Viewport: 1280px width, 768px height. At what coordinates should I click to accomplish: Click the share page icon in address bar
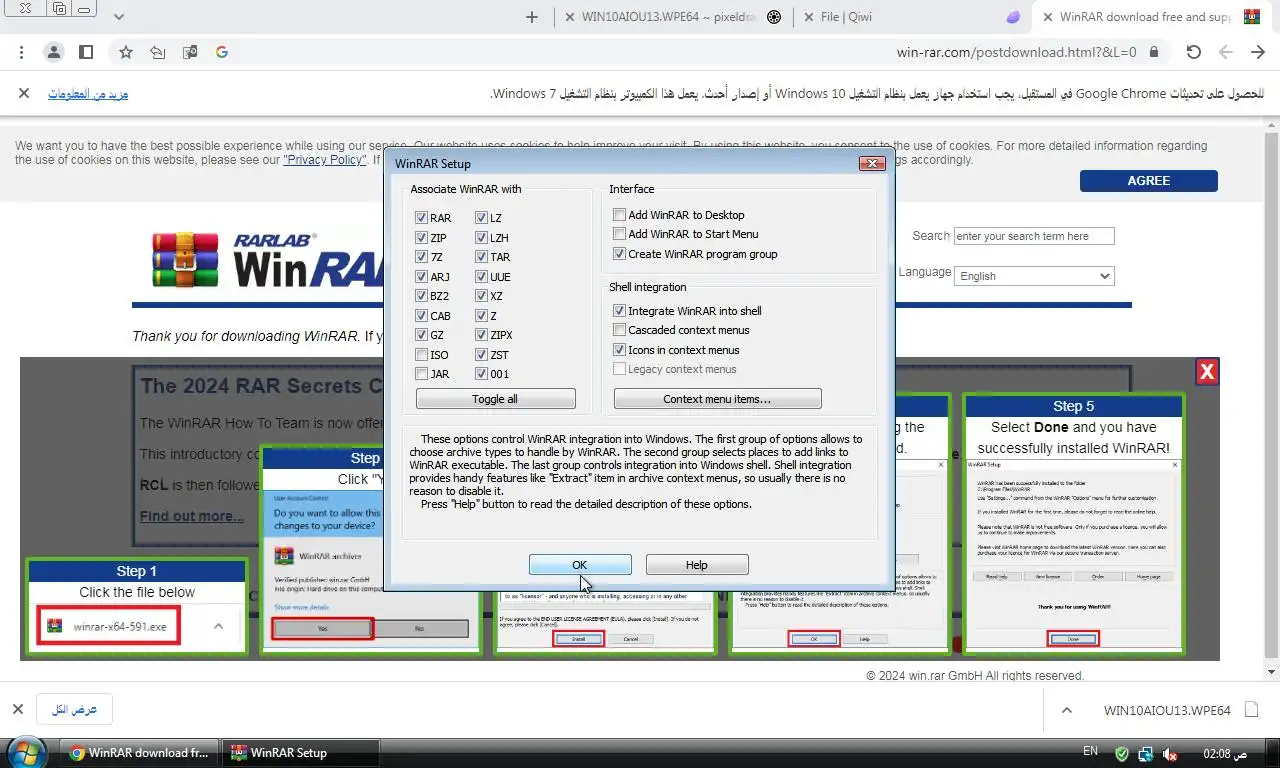pyautogui.click(x=157, y=52)
